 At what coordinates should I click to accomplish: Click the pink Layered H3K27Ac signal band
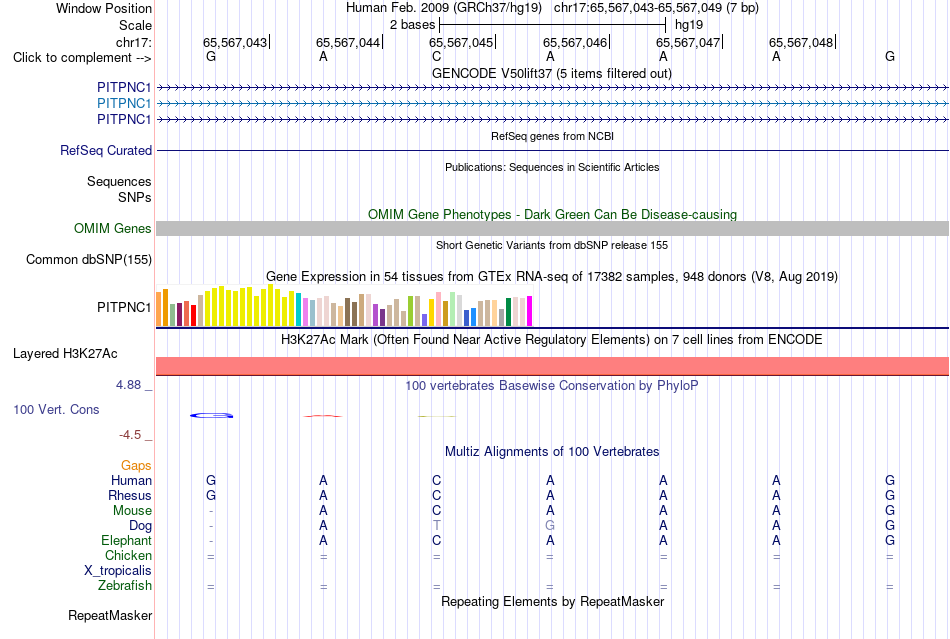(552, 366)
